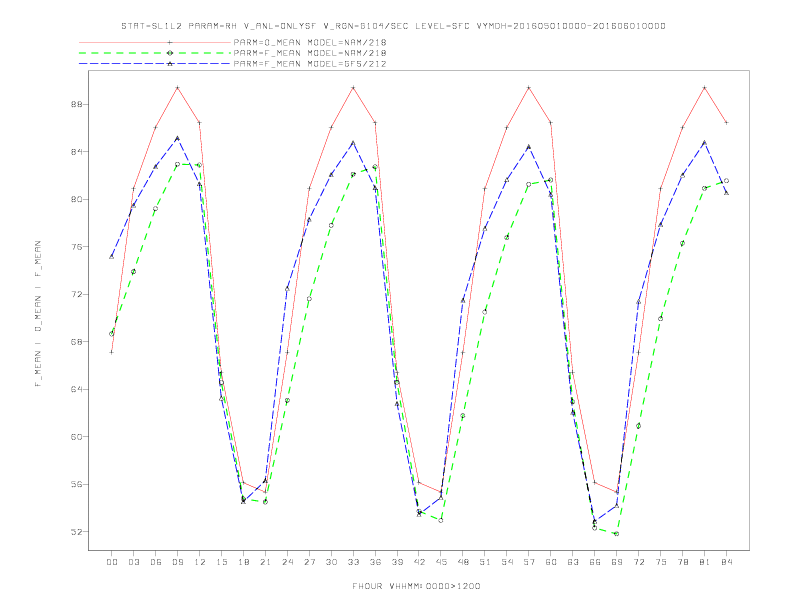Click x-axis tick label 72

pyautogui.click(x=639, y=562)
